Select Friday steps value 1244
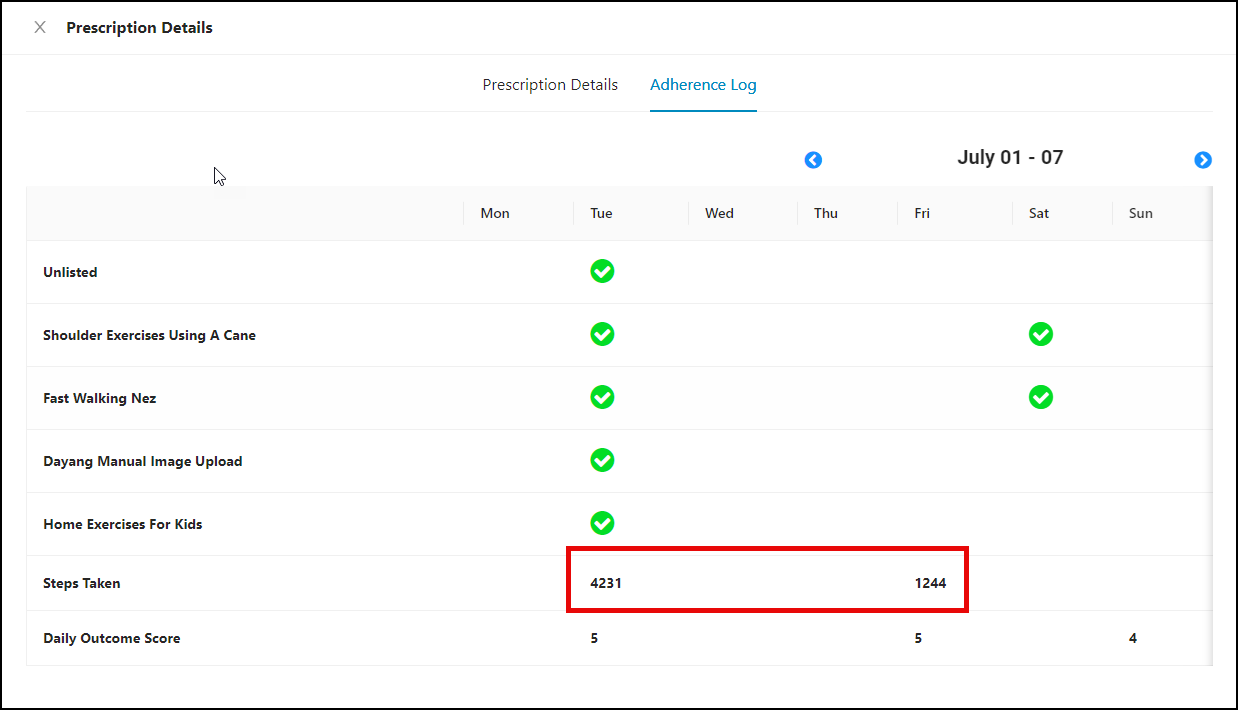The height and width of the screenshot is (710, 1238). (x=930, y=583)
